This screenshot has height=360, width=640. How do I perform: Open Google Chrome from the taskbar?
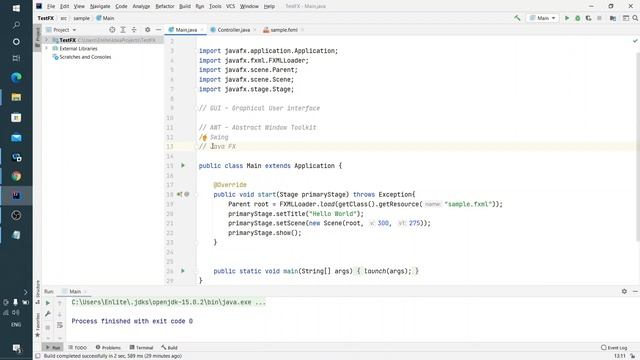tap(16, 176)
